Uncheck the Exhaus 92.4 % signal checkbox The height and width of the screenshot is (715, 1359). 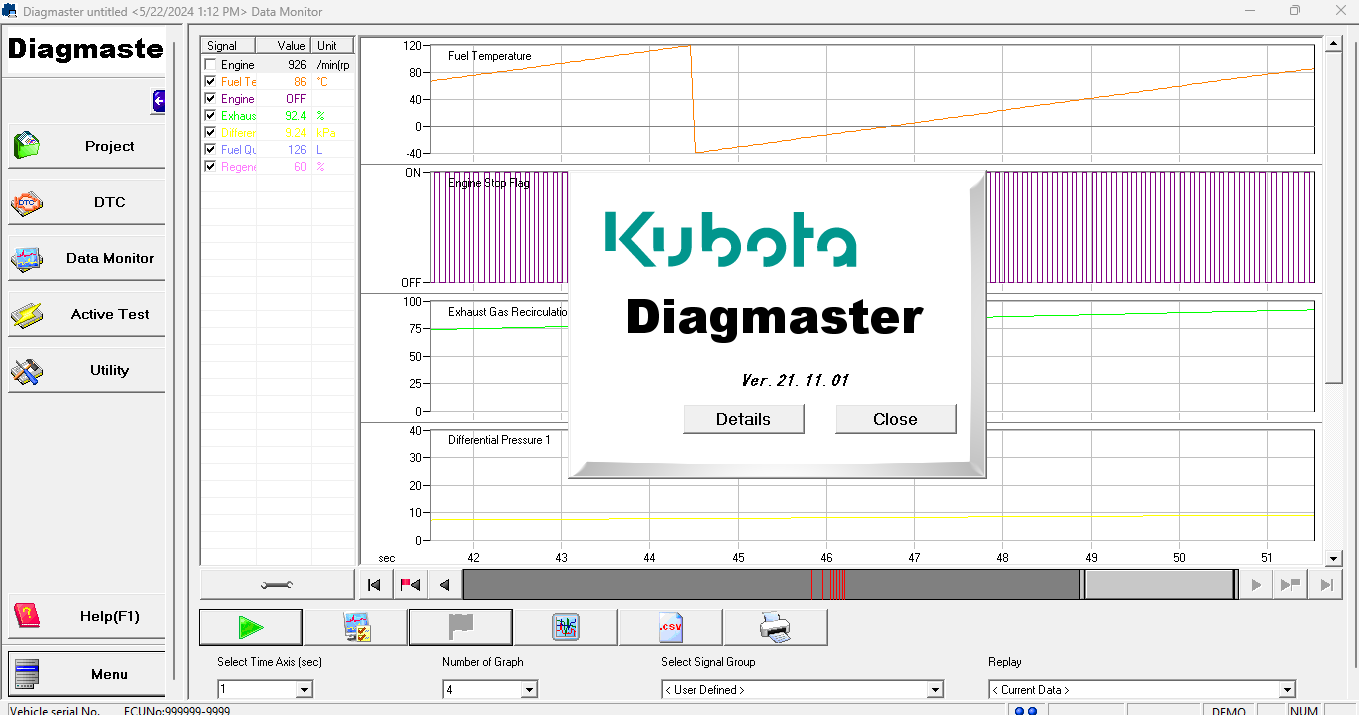point(210,116)
